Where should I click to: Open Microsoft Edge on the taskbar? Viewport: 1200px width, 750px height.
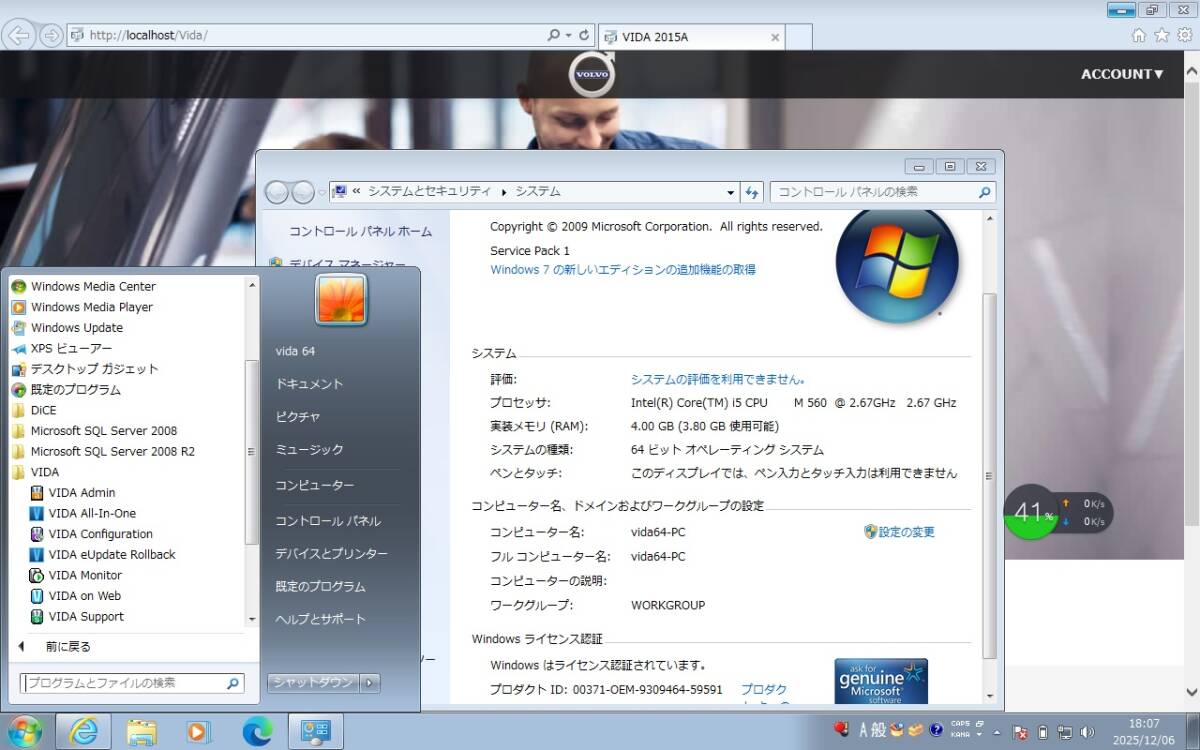(x=257, y=732)
